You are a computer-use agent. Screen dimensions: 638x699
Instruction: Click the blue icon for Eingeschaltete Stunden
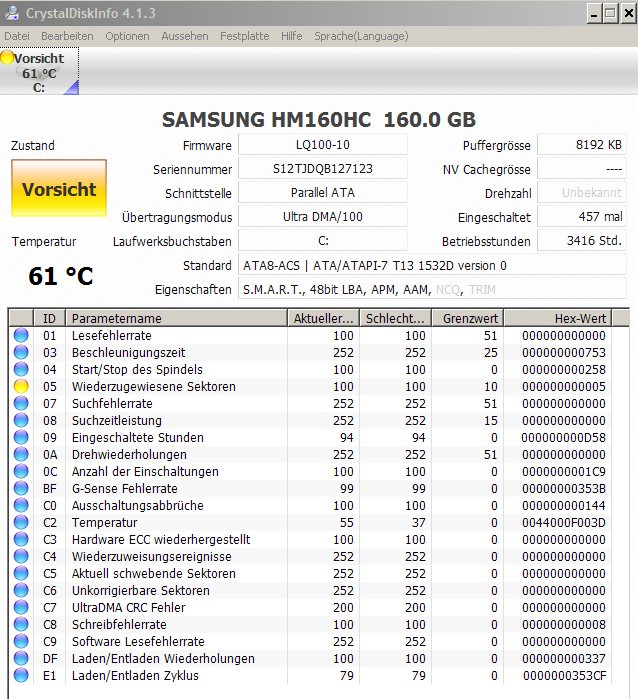click(21, 437)
